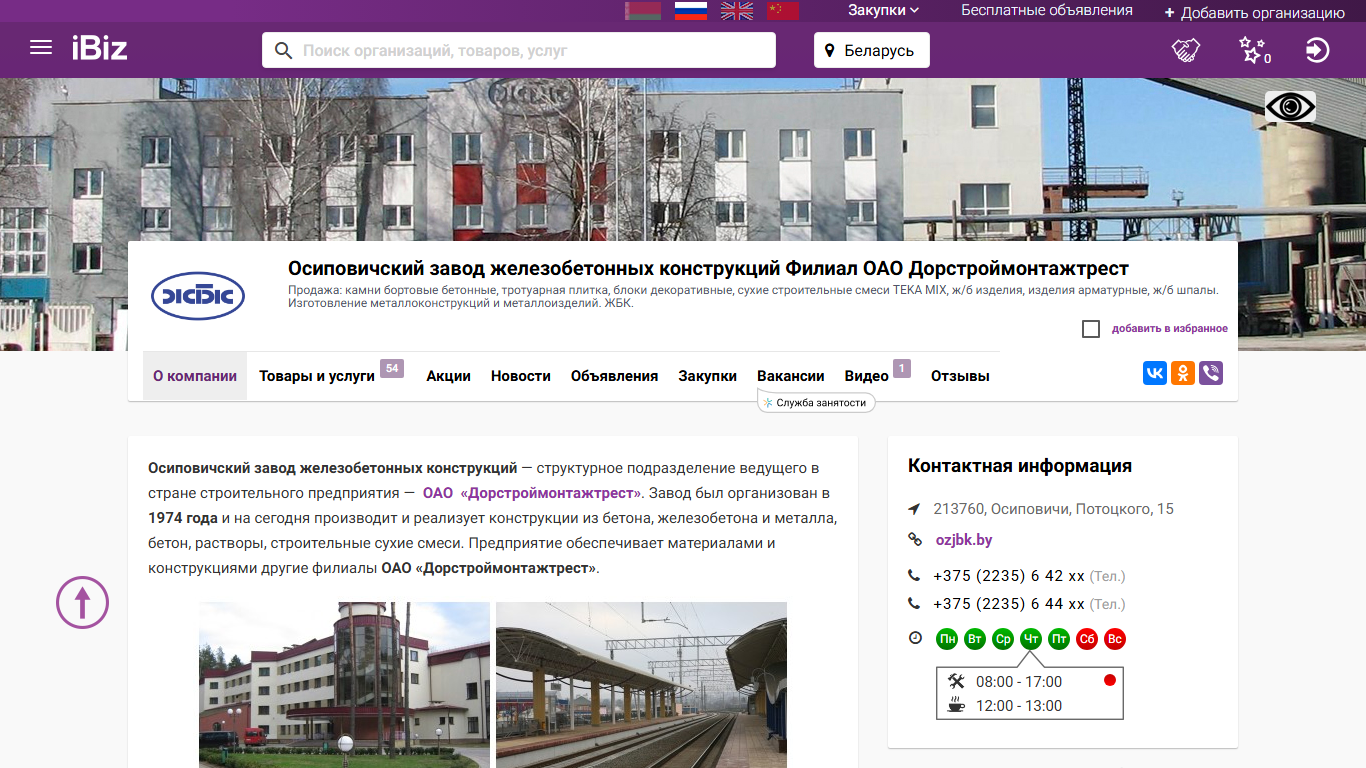1366x768 pixels.
Task: Open the Беларусь region selector
Action: [872, 50]
